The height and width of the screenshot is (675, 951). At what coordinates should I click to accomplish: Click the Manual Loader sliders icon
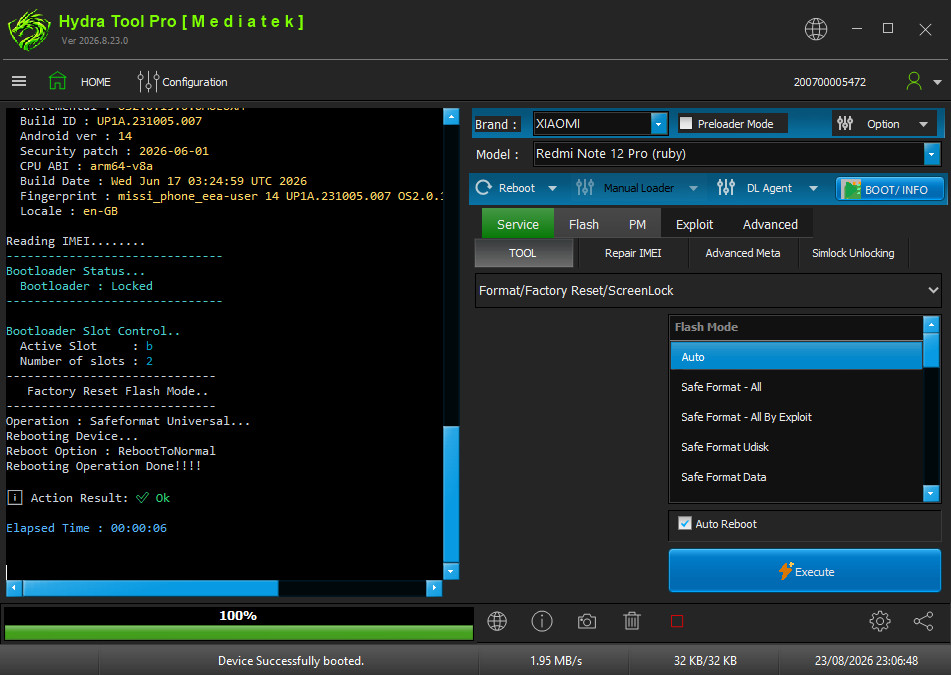(585, 187)
